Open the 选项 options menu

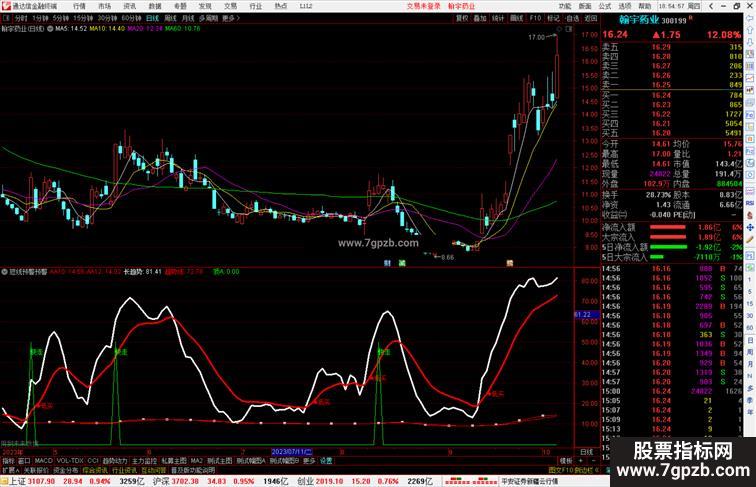click(x=625, y=6)
